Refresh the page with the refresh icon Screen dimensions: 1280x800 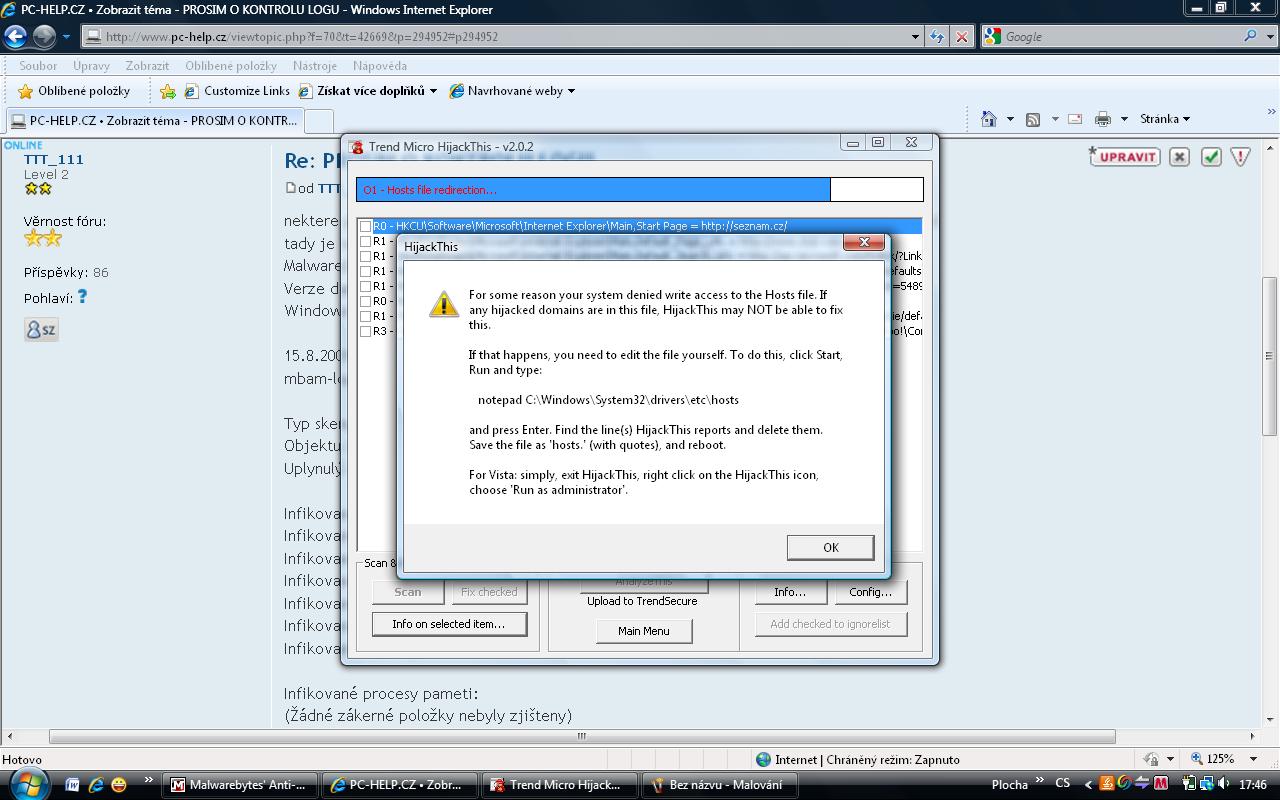[x=937, y=37]
